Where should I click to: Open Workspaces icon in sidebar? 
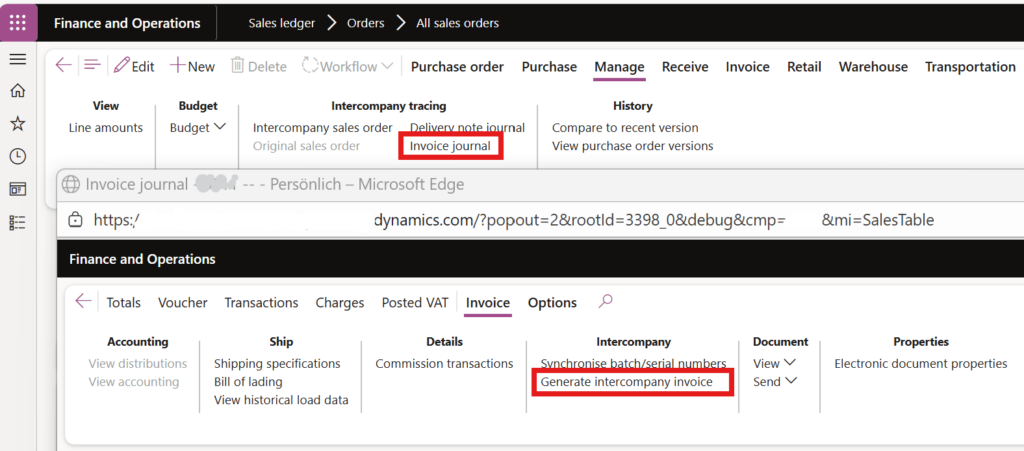point(17,189)
